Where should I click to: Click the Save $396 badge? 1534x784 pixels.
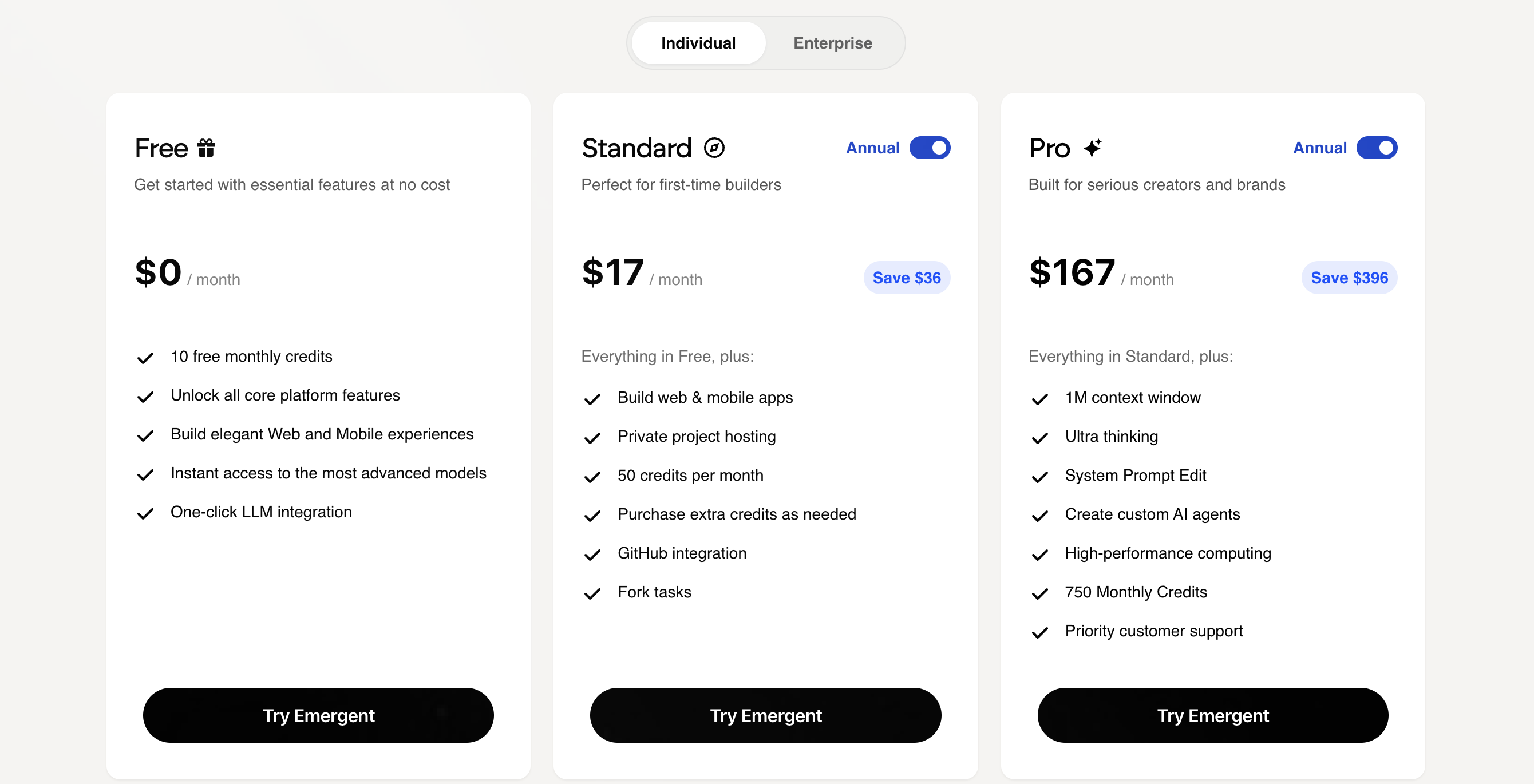click(1349, 278)
